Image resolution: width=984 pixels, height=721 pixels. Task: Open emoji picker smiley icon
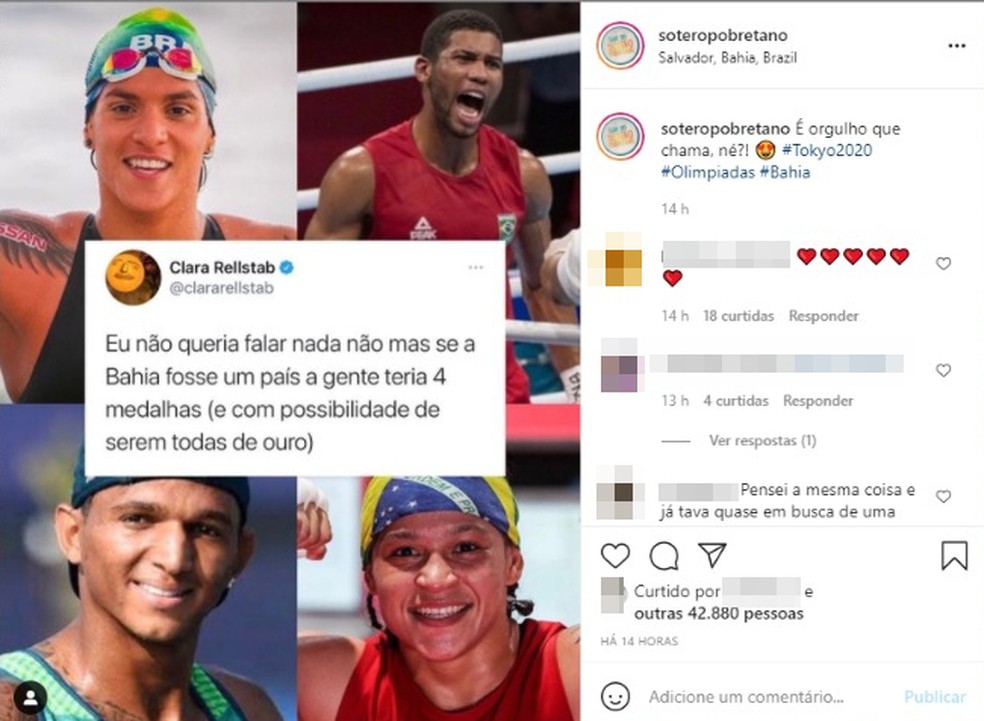coord(615,697)
